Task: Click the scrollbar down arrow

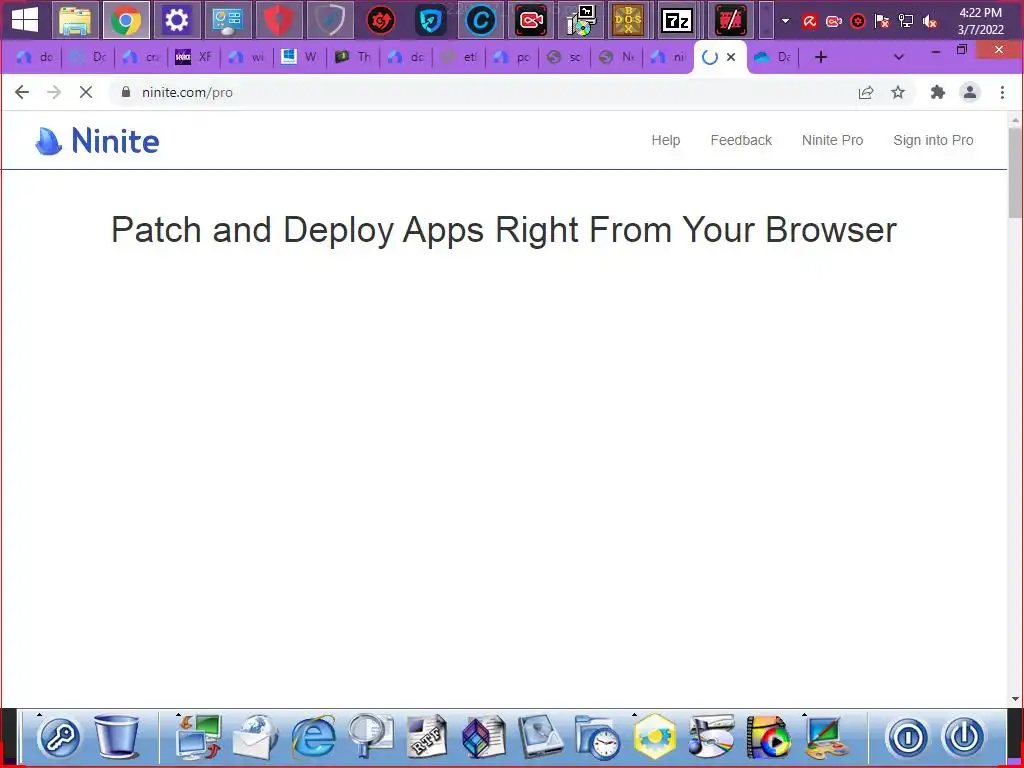Action: pos(1015,699)
